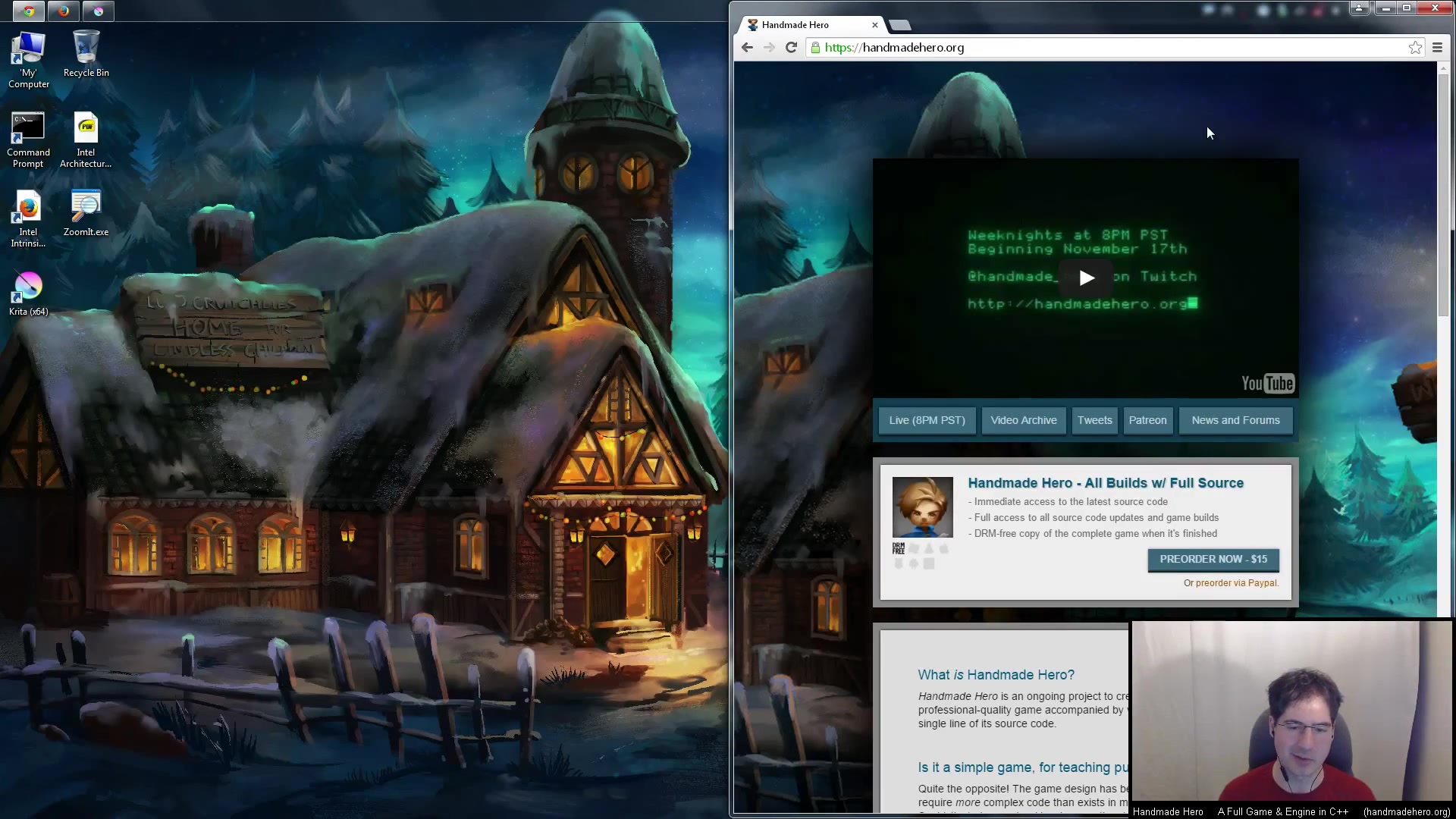Open Intel Intrinsics Firefox shortcut
This screenshot has height=819, width=1456.
(28, 220)
